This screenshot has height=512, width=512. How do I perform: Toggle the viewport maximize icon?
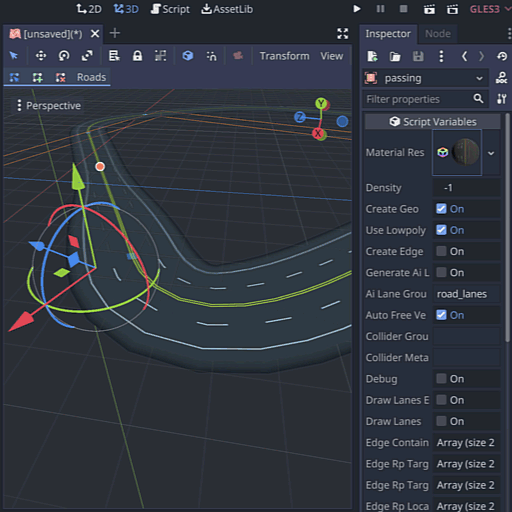[342, 34]
